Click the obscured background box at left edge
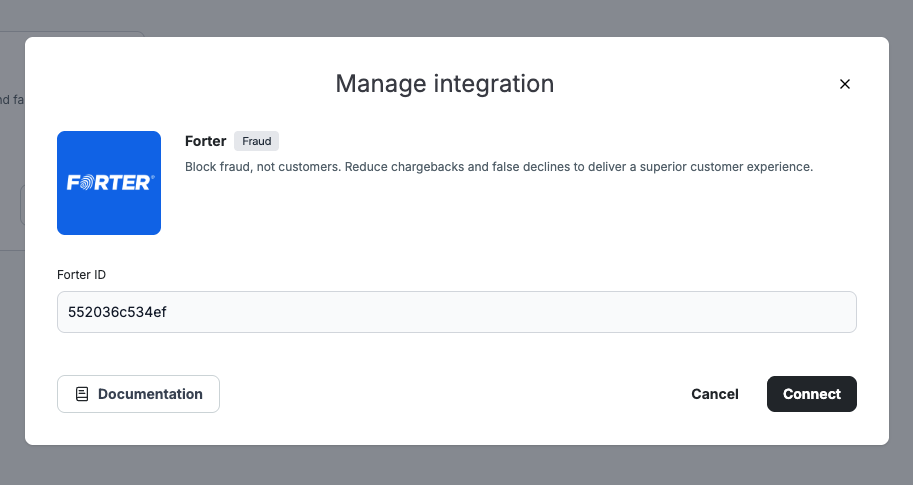Screen dimensions: 913x485 (x=21, y=205)
